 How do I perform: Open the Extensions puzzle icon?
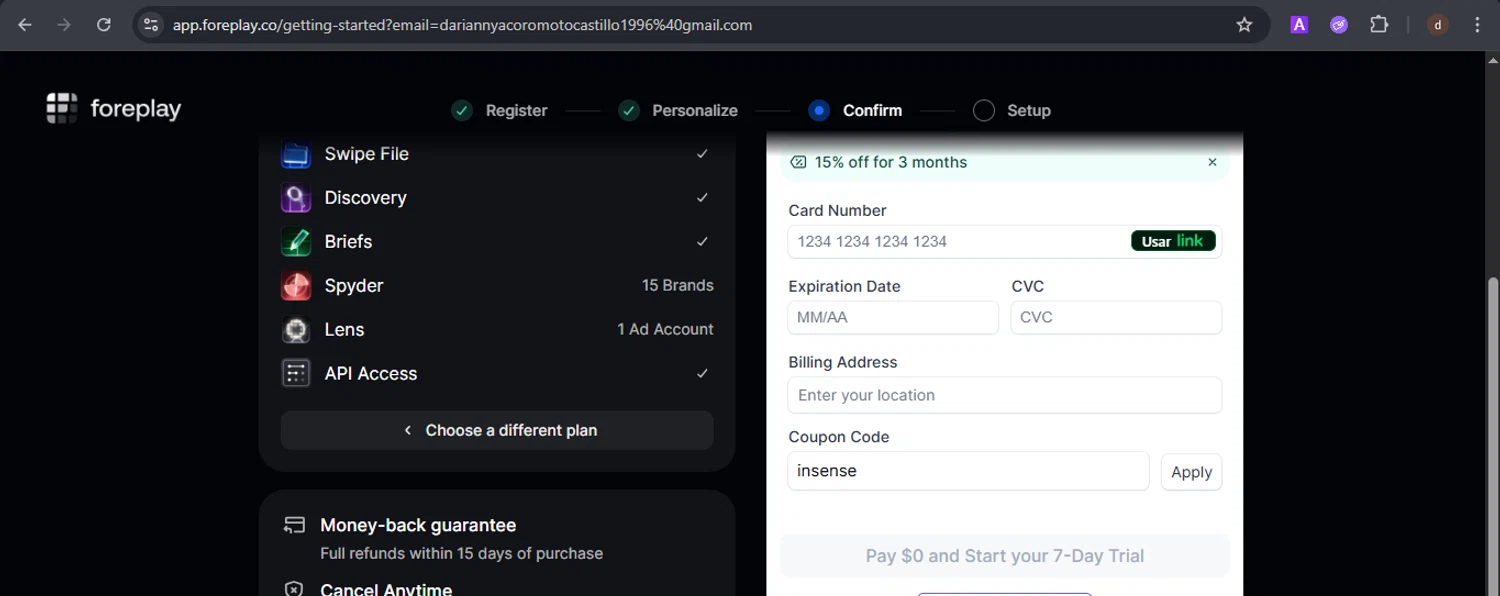pos(1379,25)
